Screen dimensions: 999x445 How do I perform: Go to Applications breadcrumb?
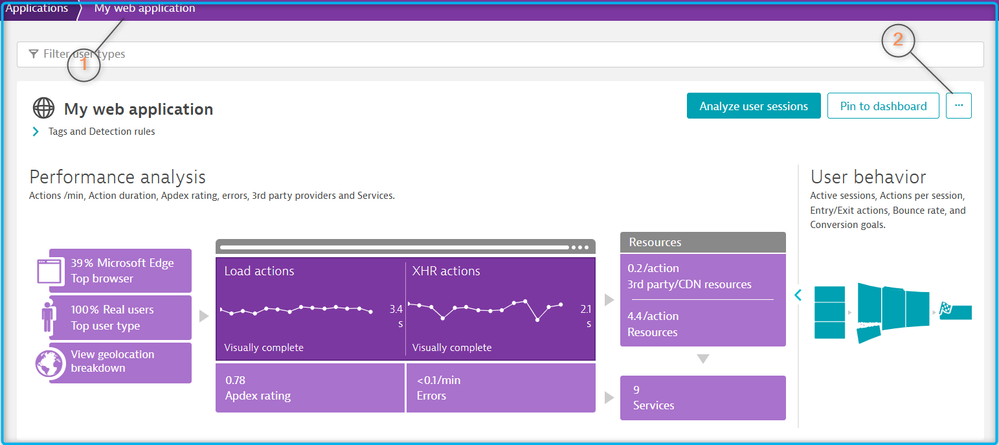(x=36, y=9)
